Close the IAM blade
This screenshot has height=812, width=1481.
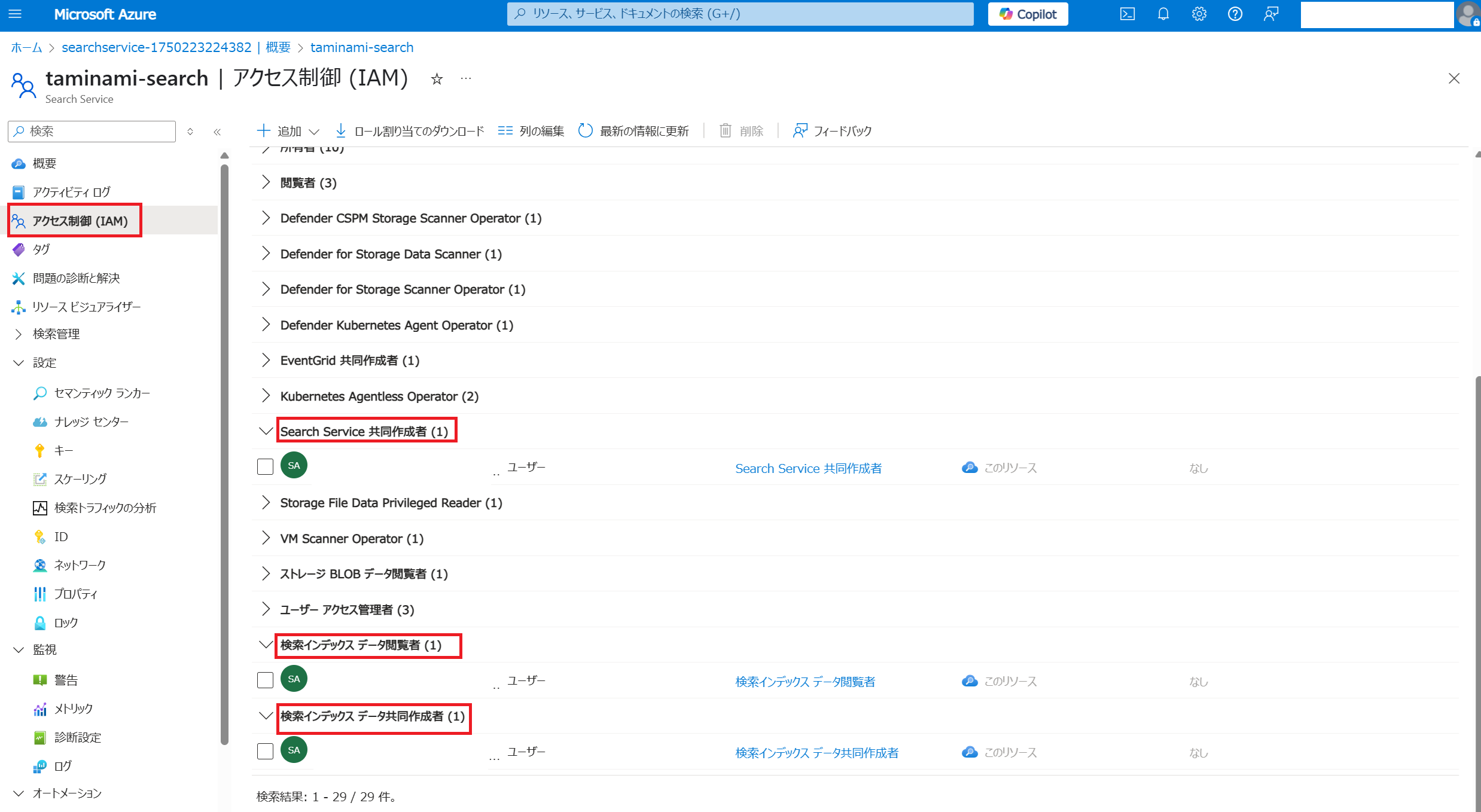pos(1454,78)
